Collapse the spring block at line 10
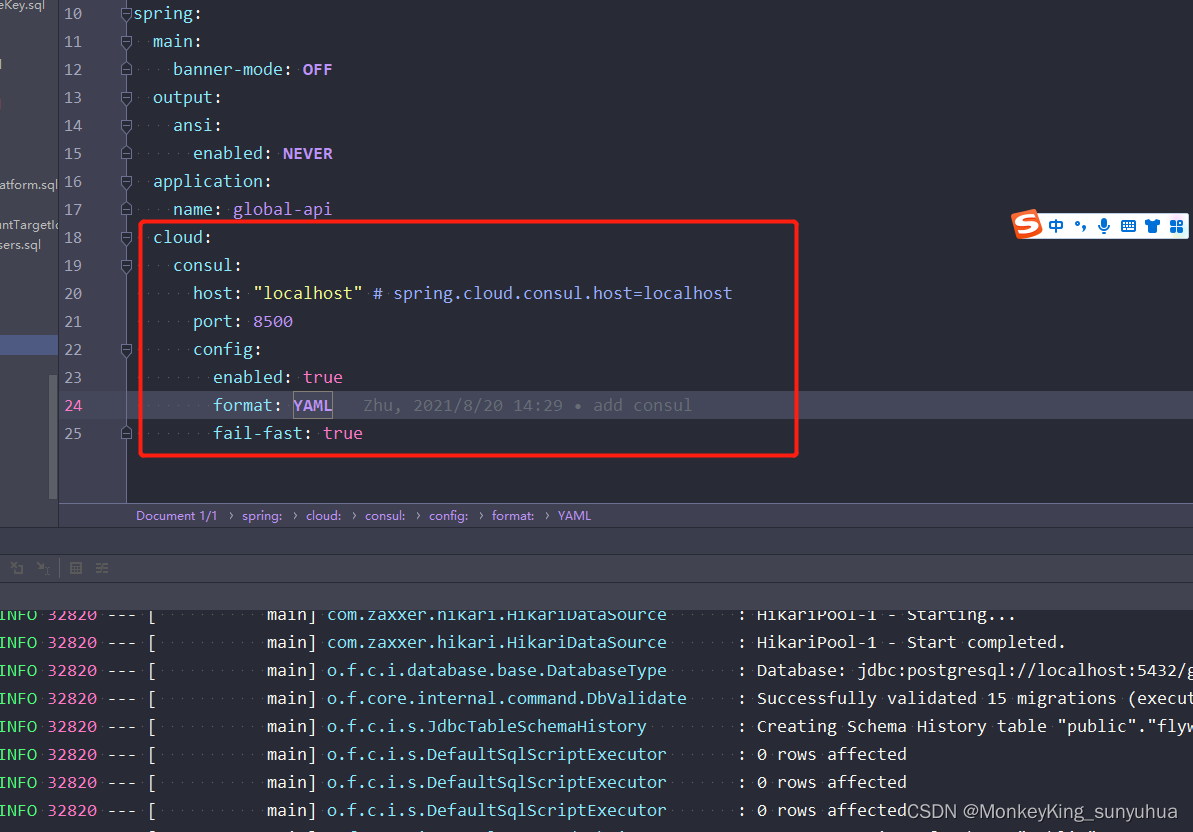Image resolution: width=1193 pixels, height=832 pixels. pos(126,14)
